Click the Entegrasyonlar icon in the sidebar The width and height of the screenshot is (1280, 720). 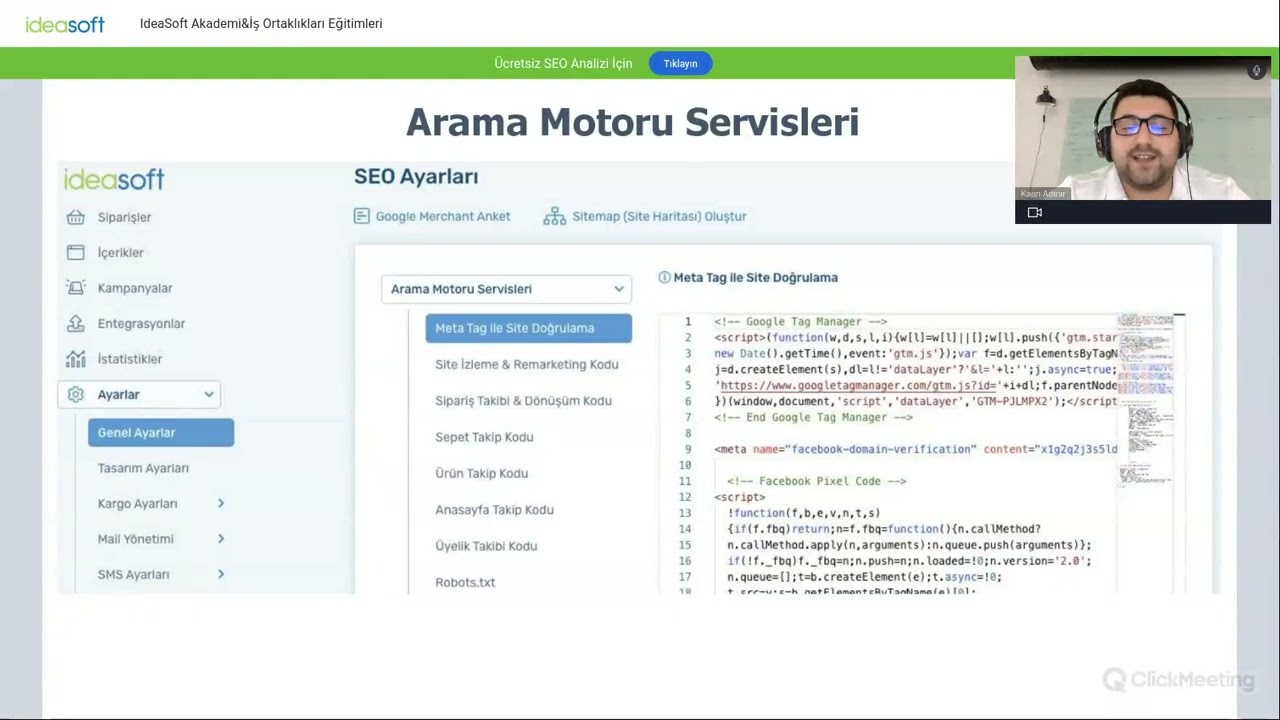coord(75,323)
